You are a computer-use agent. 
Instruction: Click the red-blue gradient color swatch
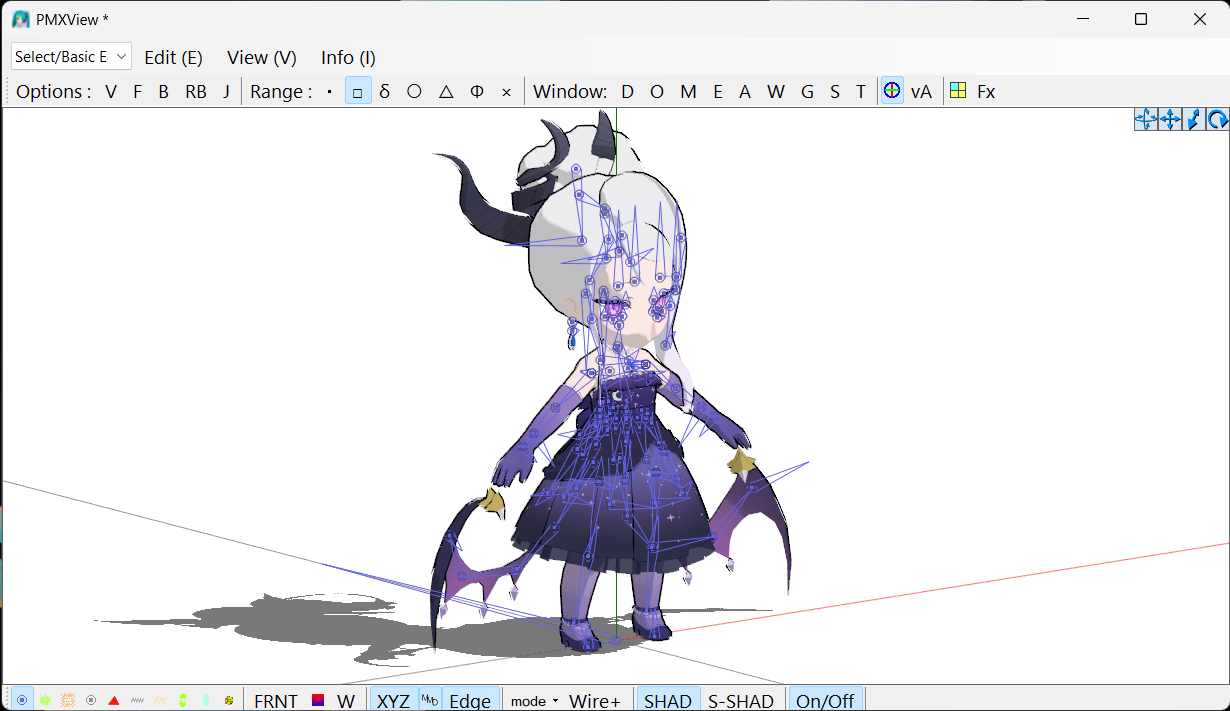(318, 700)
